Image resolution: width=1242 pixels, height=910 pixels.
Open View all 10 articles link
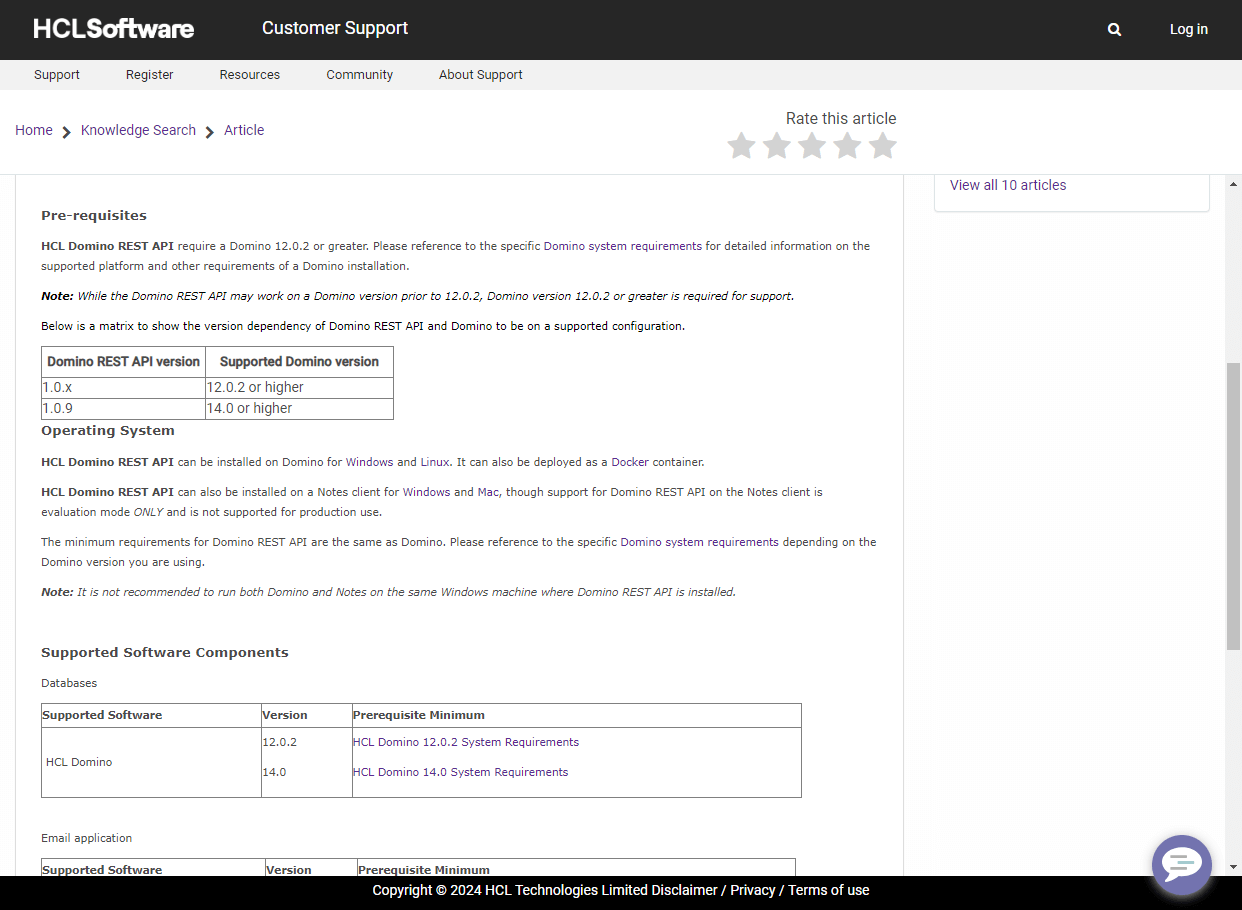[1008, 185]
